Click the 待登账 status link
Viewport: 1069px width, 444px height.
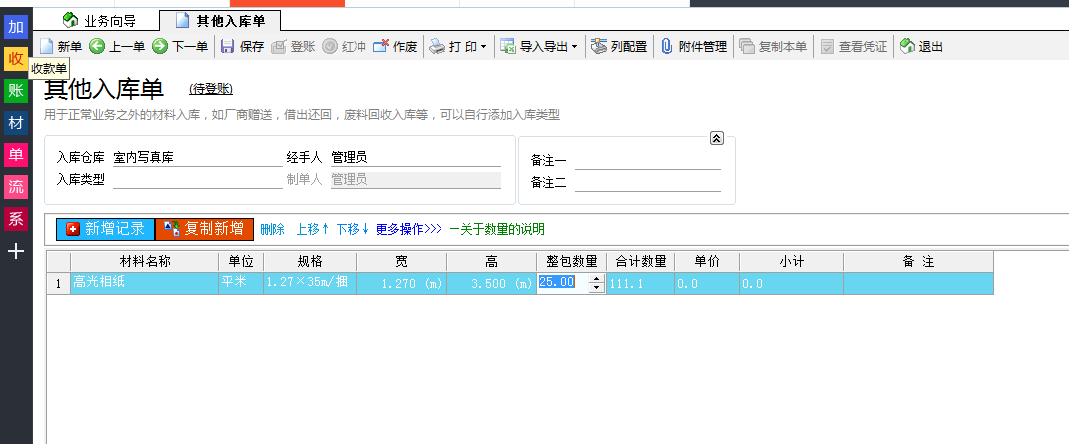click(211, 89)
